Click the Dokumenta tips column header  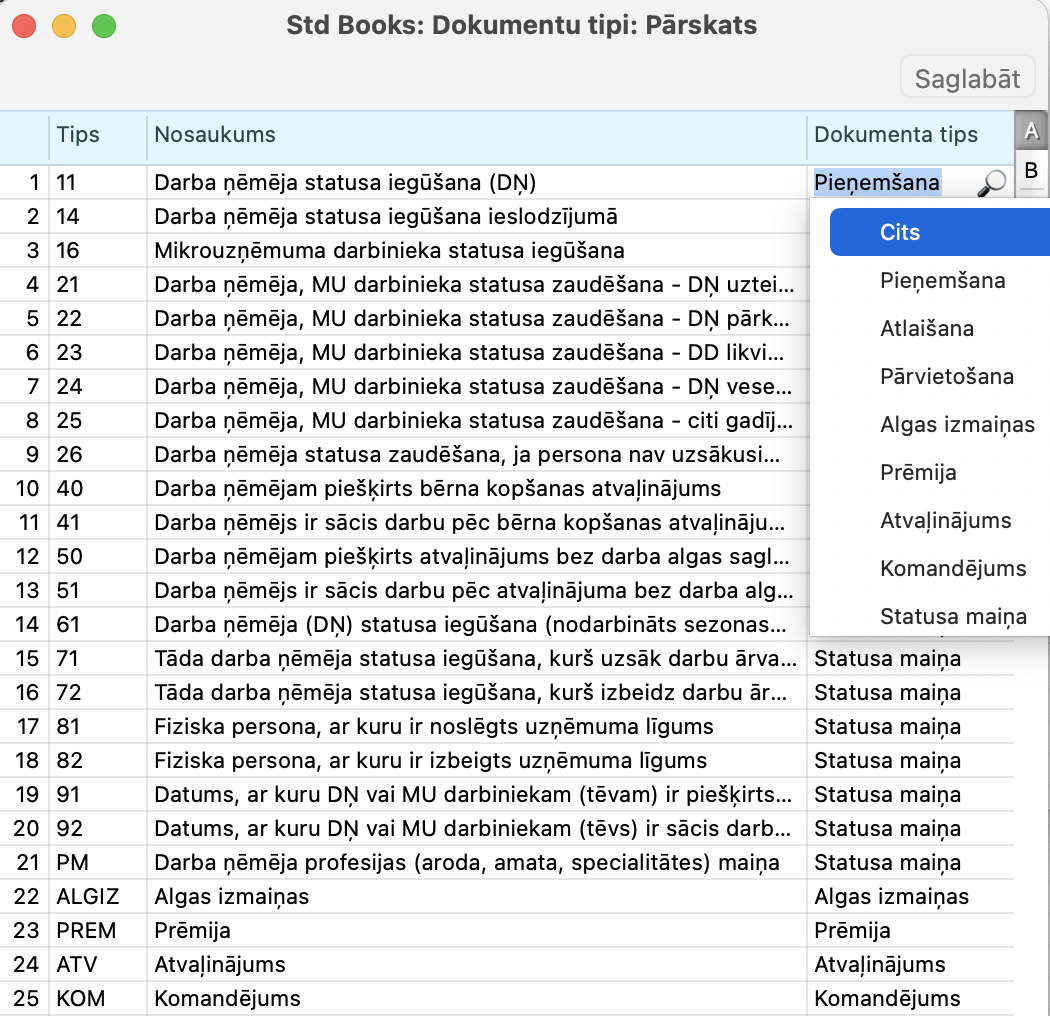pos(896,135)
